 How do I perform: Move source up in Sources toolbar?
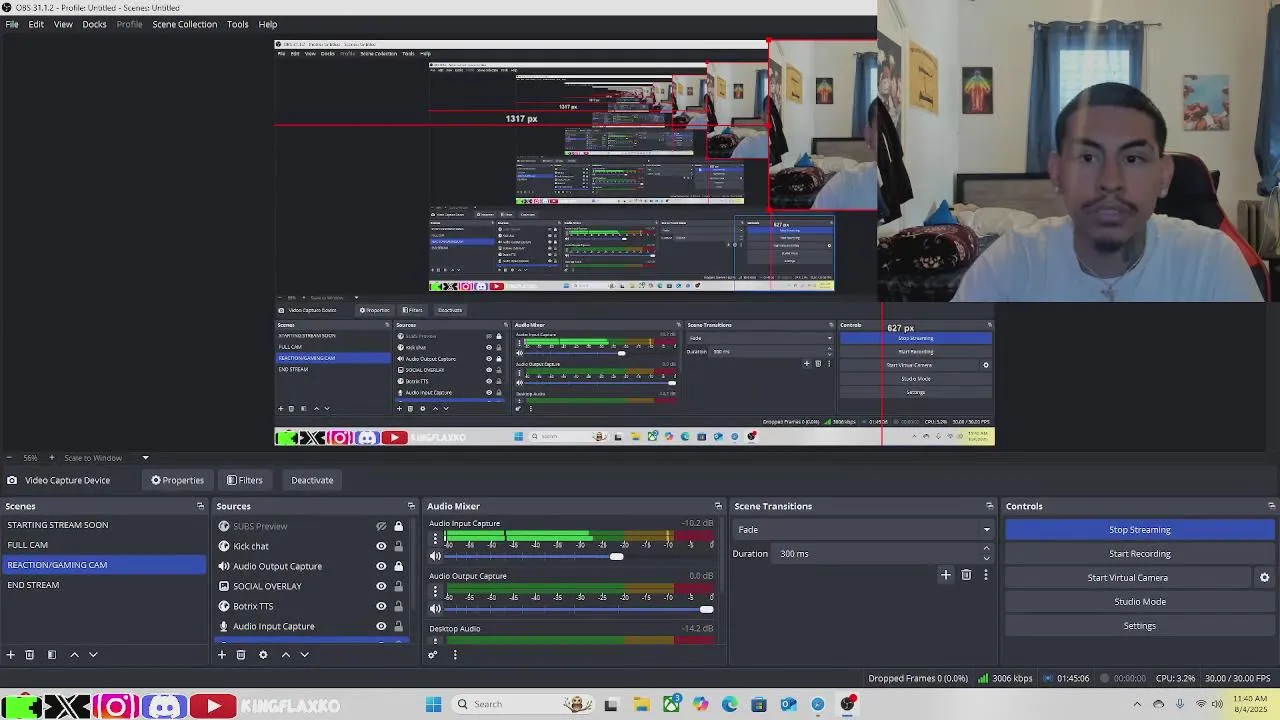pyautogui.click(x=285, y=655)
